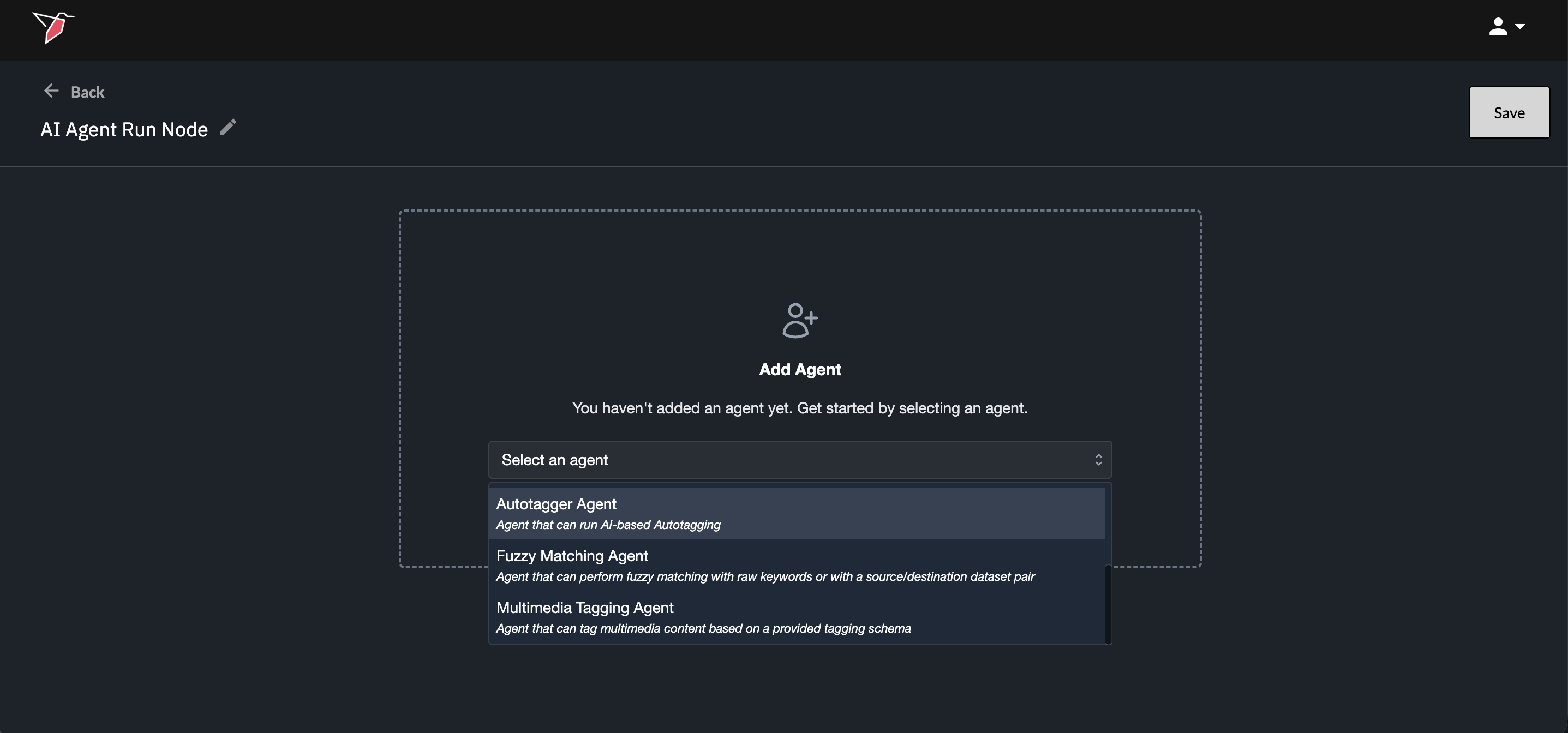1568x733 pixels.
Task: Select the Fuzzy Matching Agent option
Action: coord(572,556)
